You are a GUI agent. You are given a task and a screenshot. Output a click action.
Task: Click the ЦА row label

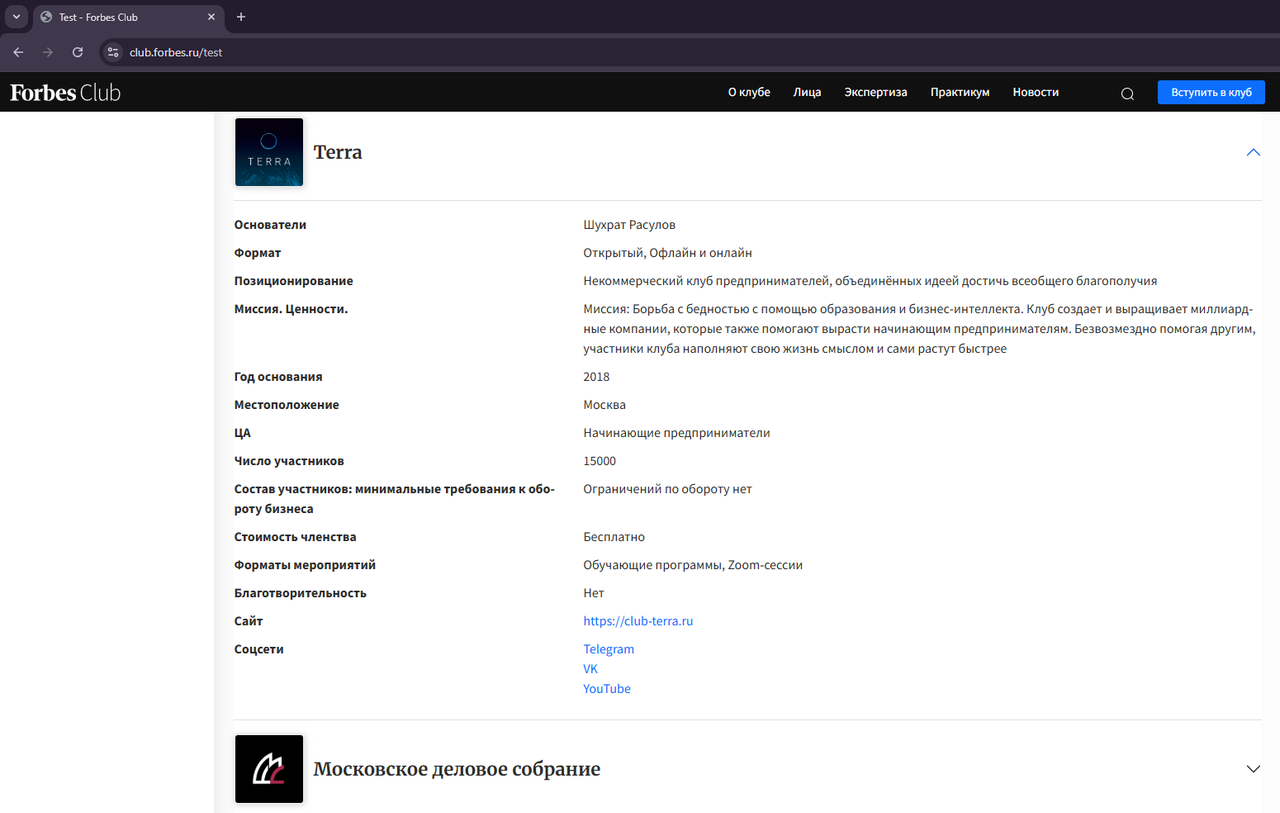(x=242, y=433)
